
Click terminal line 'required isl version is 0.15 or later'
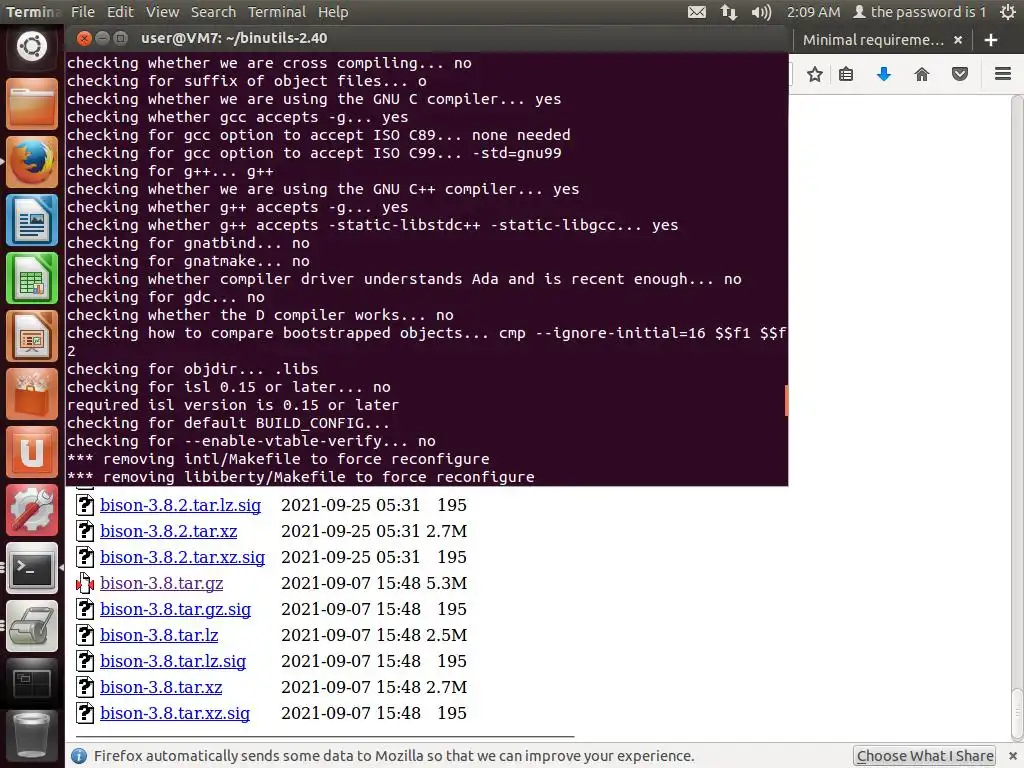pyautogui.click(x=232, y=405)
